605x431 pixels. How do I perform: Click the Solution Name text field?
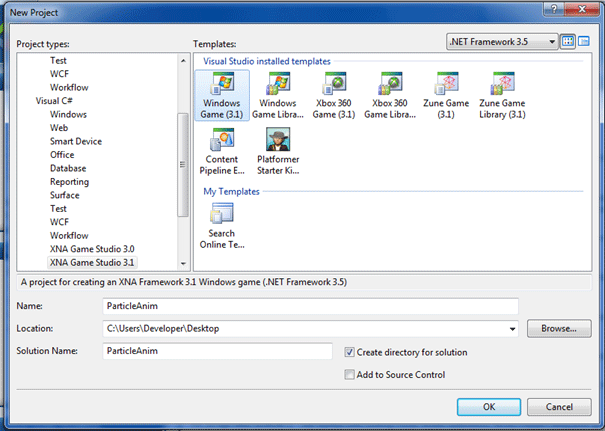click(x=217, y=351)
